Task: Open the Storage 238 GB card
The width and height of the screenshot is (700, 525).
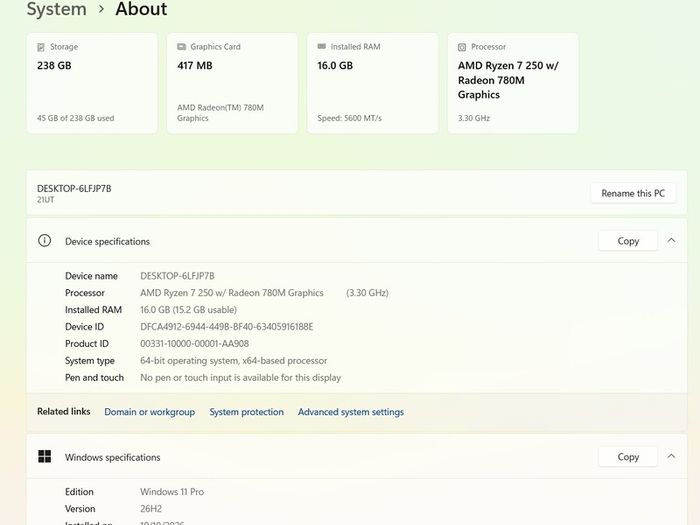Action: coord(92,83)
